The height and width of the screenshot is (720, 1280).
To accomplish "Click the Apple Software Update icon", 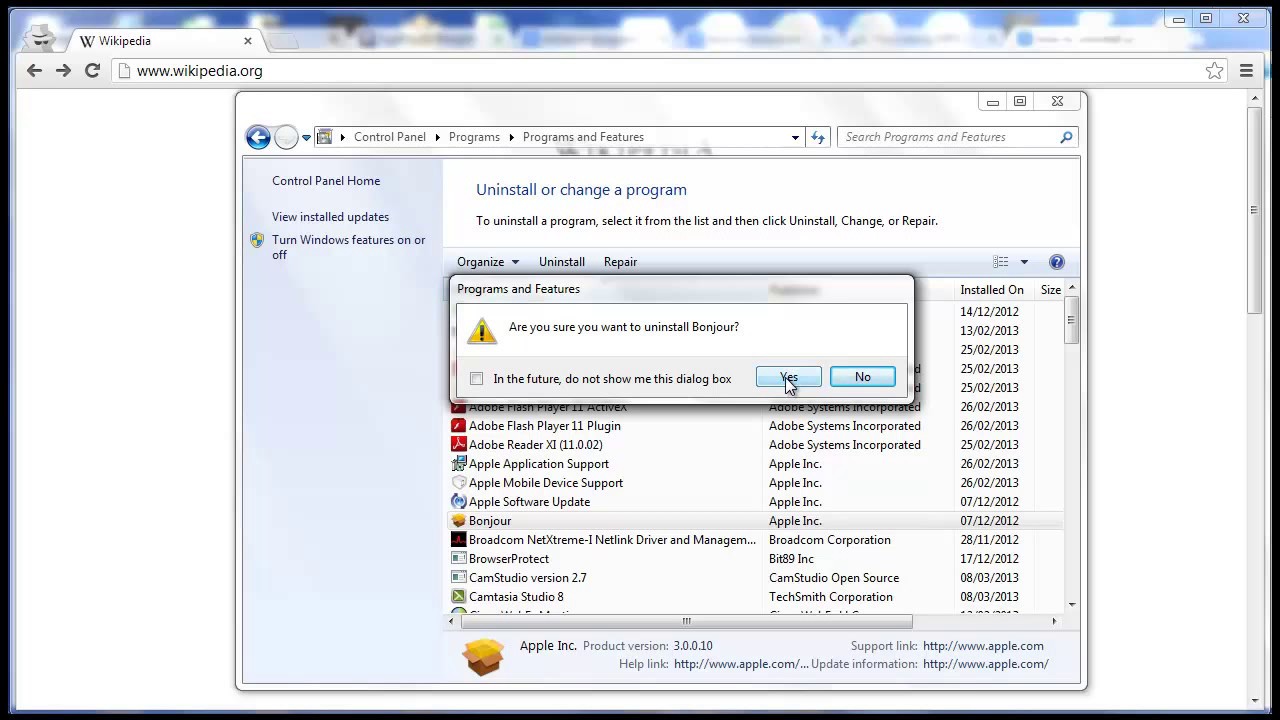I will coord(458,502).
